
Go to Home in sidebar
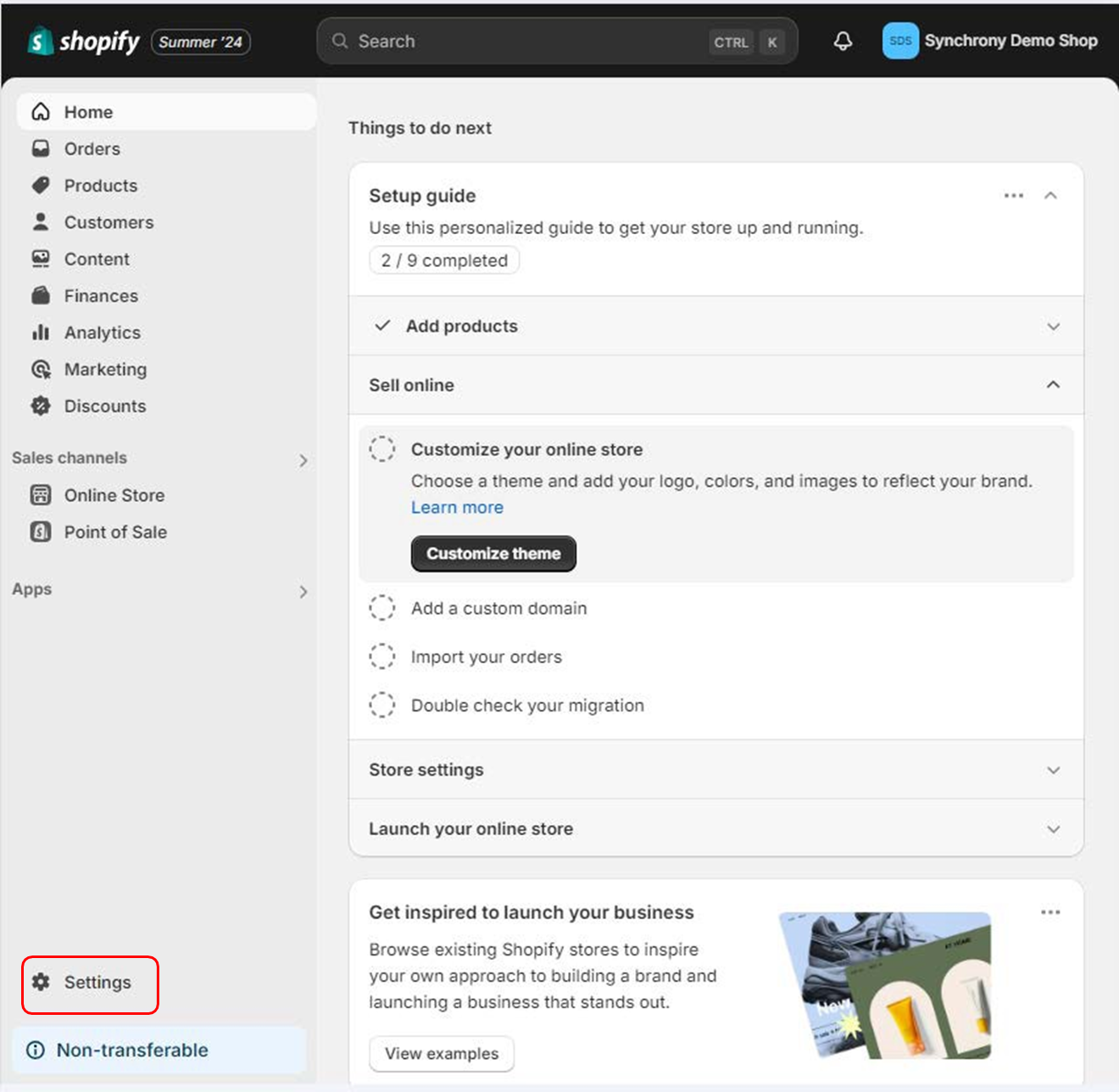click(x=166, y=112)
